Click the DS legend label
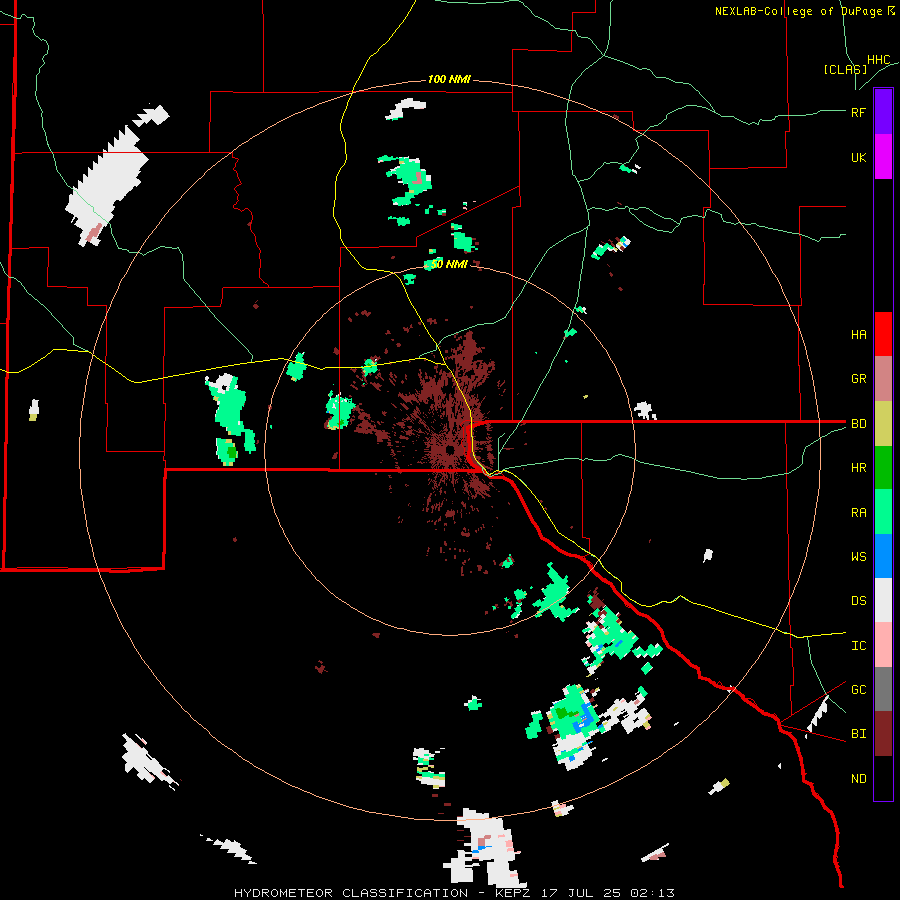Screen dimensions: 900x900 (858, 601)
